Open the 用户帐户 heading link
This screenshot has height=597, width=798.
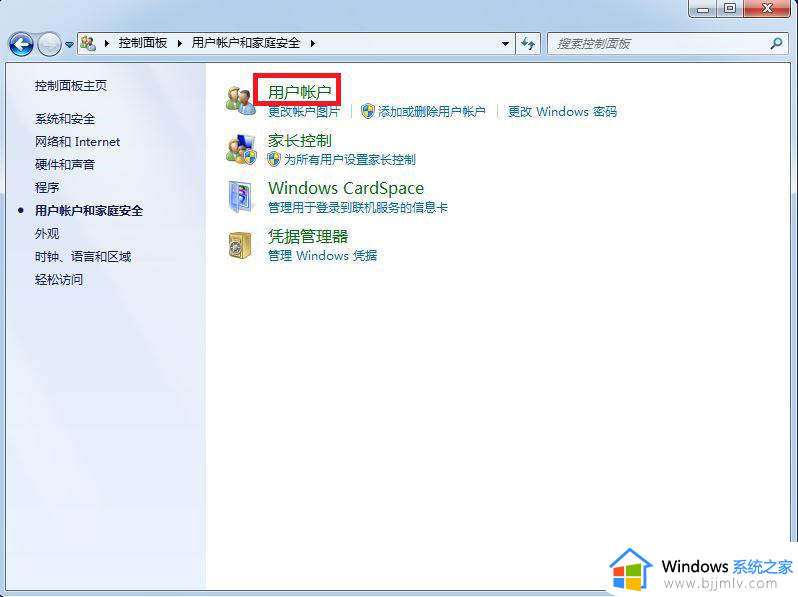tap(299, 92)
